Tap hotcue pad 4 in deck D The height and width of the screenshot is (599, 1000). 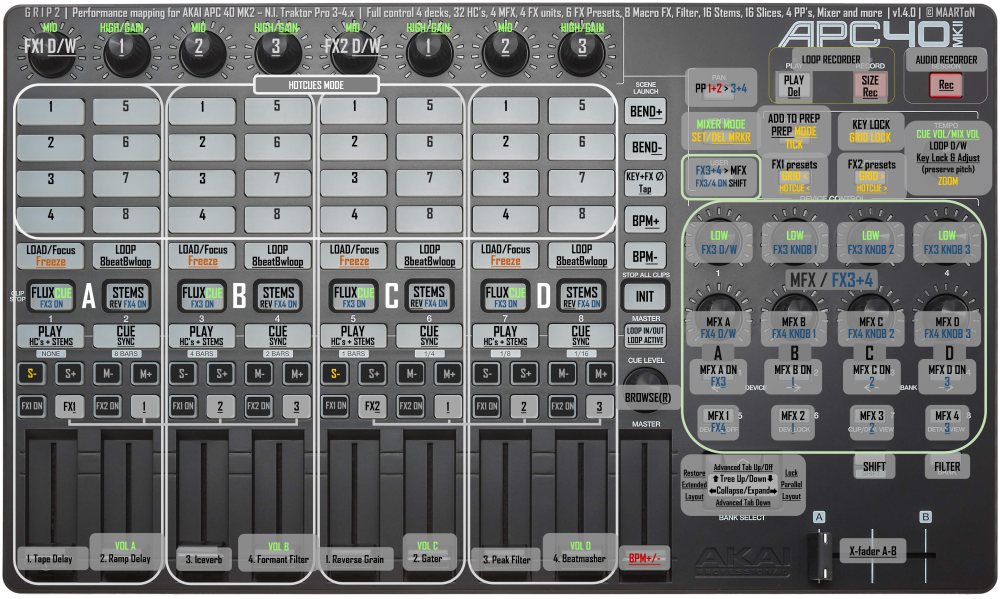[x=506, y=219]
